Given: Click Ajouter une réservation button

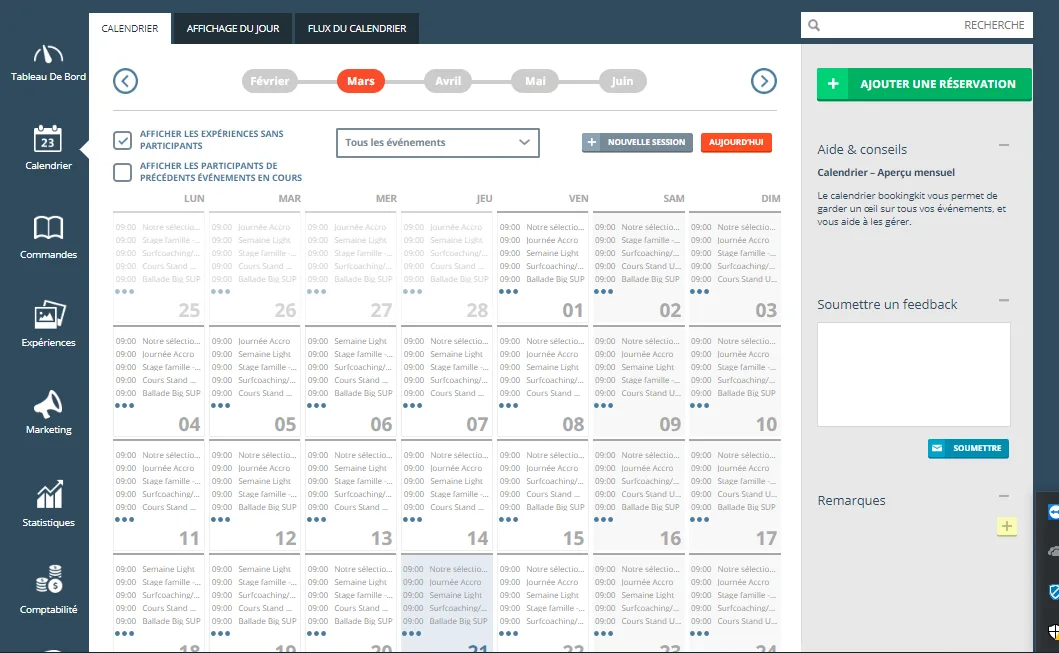Looking at the screenshot, I should 924,84.
